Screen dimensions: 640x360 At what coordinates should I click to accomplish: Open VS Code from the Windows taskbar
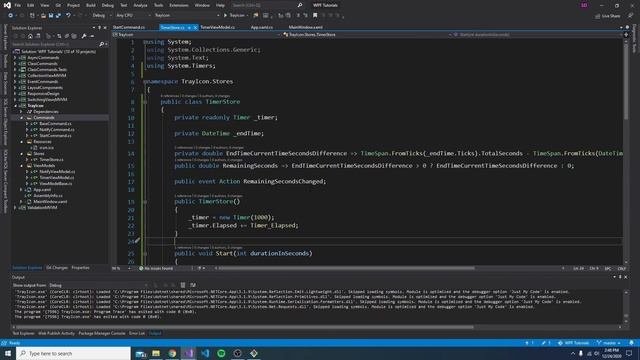click(x=205, y=353)
